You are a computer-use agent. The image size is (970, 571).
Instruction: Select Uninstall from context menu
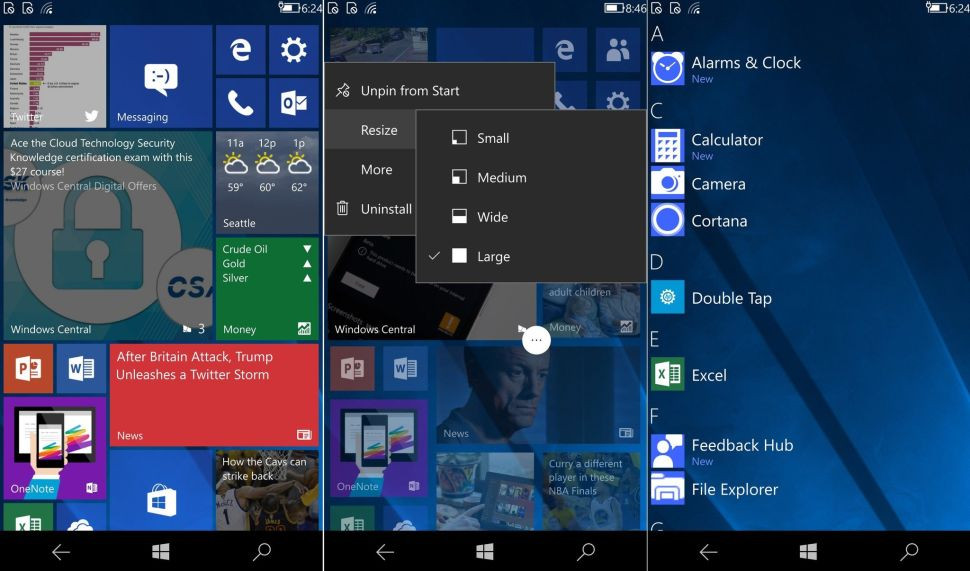point(371,208)
